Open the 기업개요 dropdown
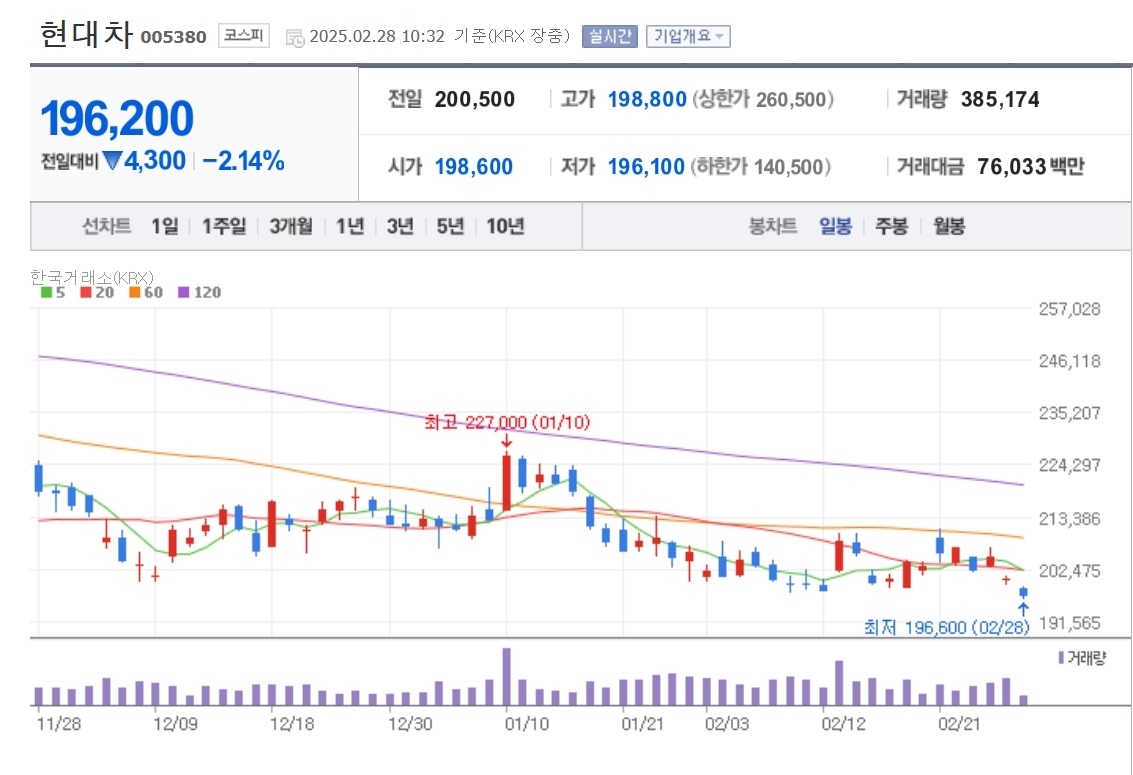The height and width of the screenshot is (775, 1133). click(x=688, y=36)
